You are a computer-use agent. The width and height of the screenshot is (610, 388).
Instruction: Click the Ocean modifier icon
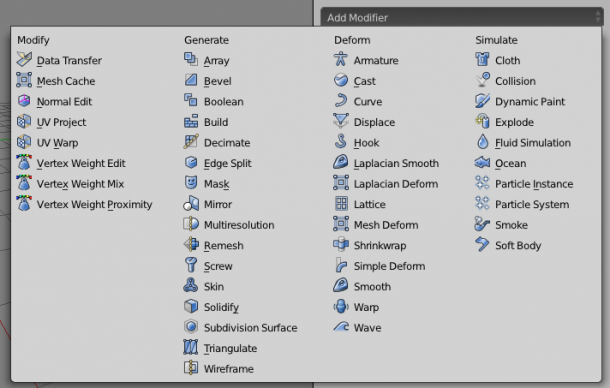482,163
